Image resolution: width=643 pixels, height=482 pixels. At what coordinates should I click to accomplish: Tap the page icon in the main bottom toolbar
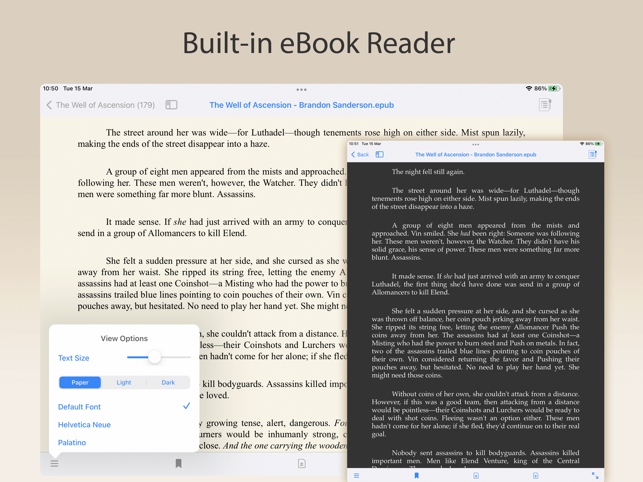pos(301,464)
